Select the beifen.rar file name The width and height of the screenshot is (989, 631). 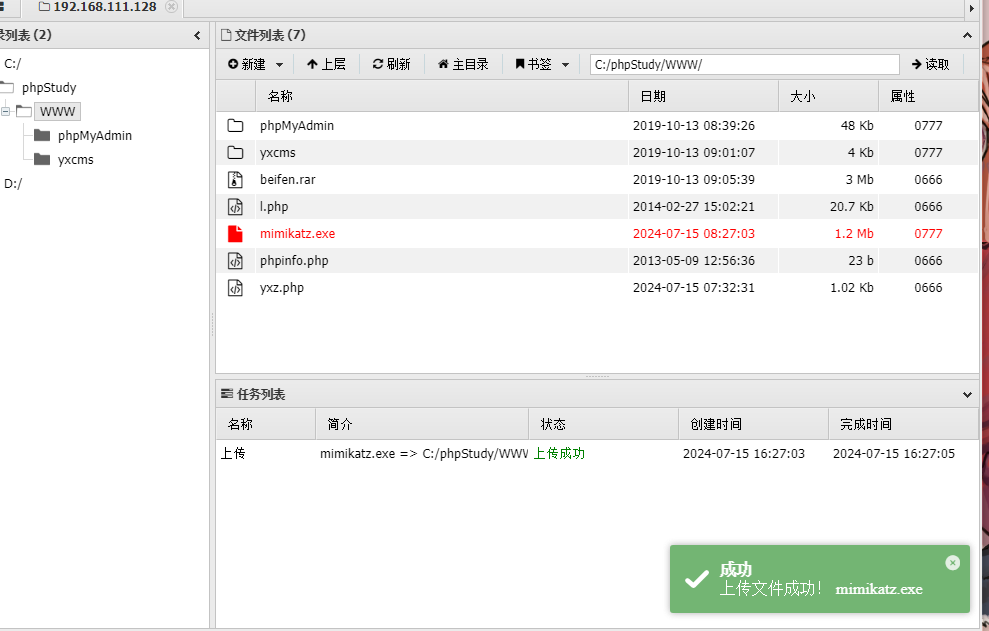click(x=288, y=180)
